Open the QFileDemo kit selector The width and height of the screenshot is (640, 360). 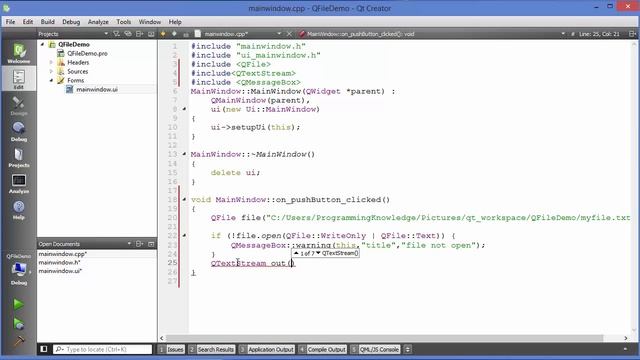point(19,269)
